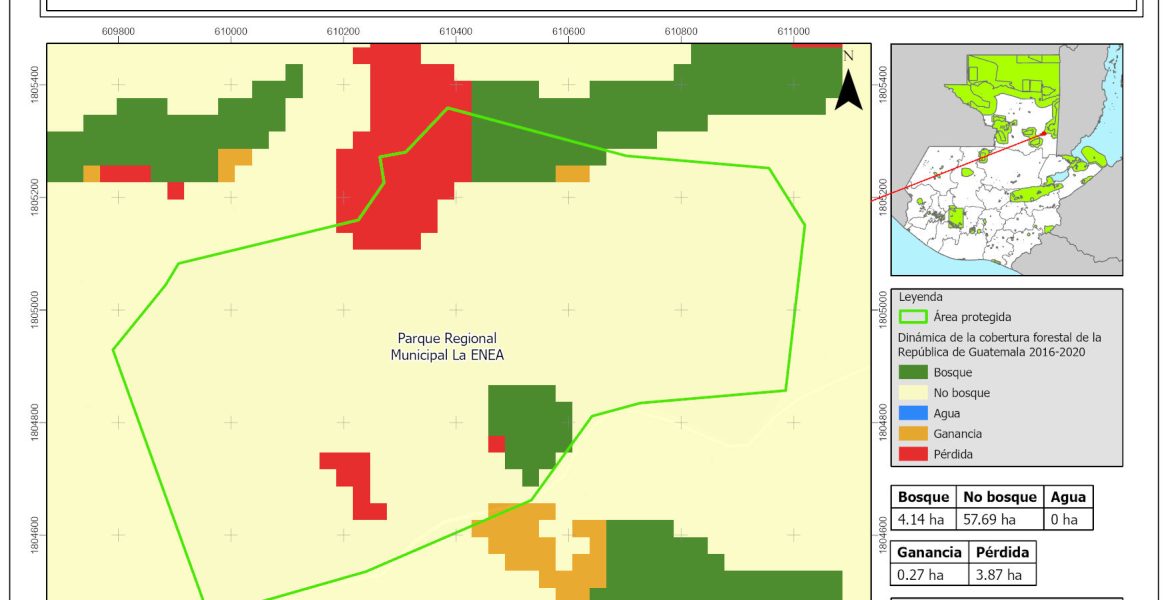Click the Parque Regional Municipal La ENEA label

[446, 346]
